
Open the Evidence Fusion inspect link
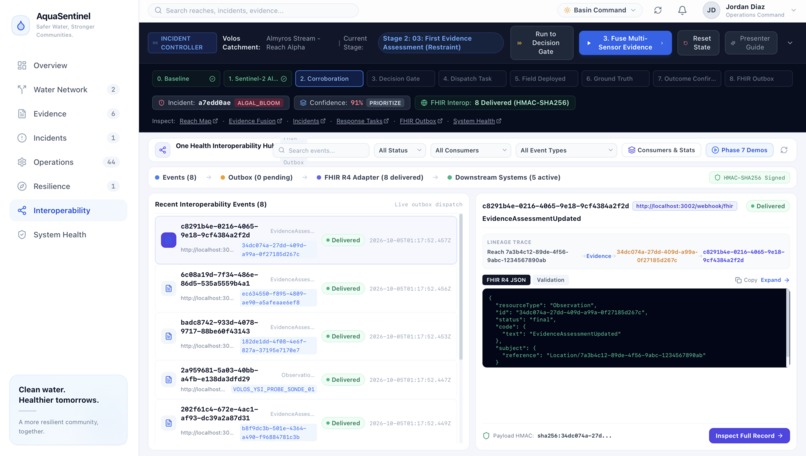point(255,121)
